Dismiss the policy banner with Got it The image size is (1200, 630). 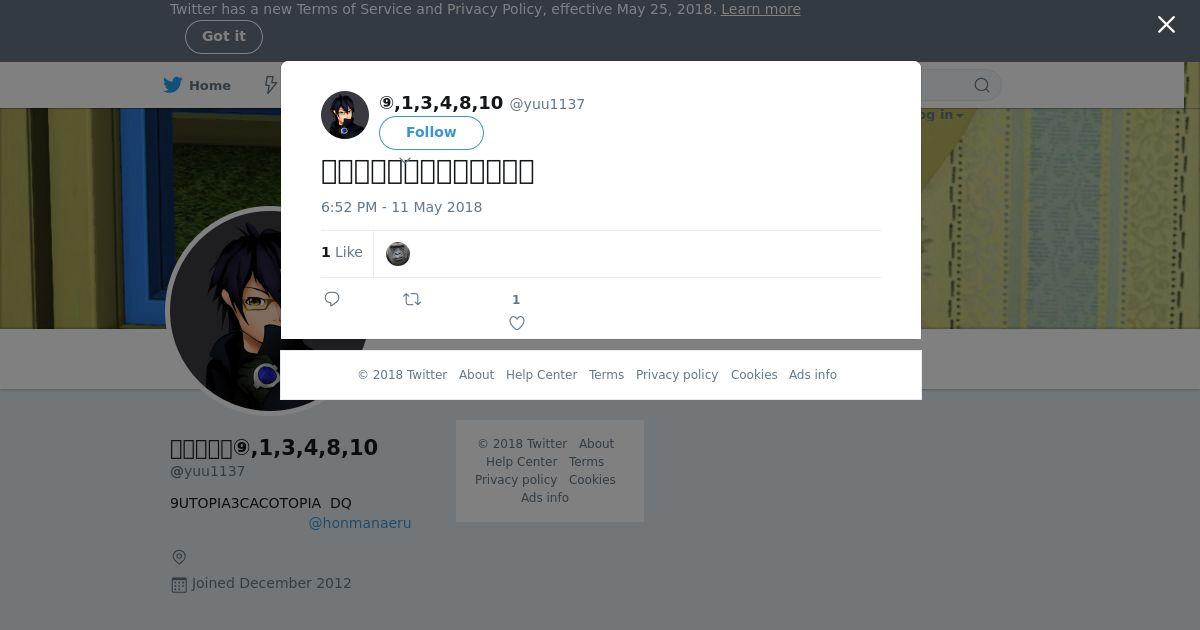pyautogui.click(x=224, y=37)
